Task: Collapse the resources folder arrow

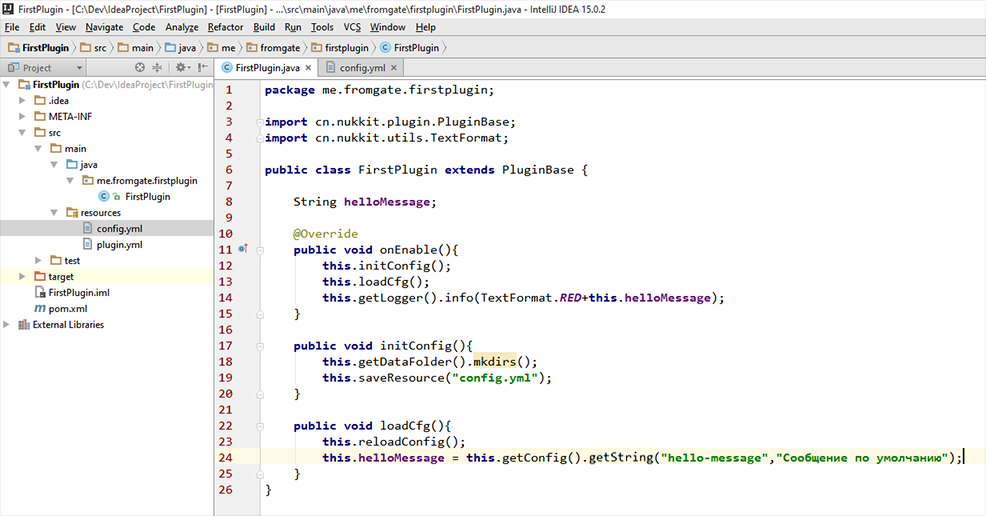Action: coord(55,212)
